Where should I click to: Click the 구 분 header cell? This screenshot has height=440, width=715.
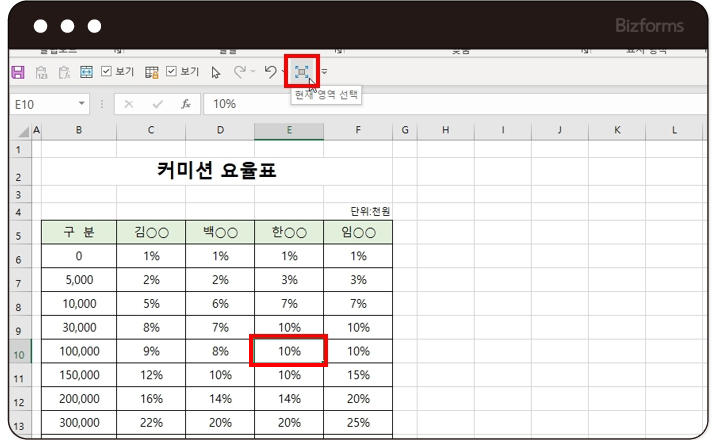tap(79, 233)
